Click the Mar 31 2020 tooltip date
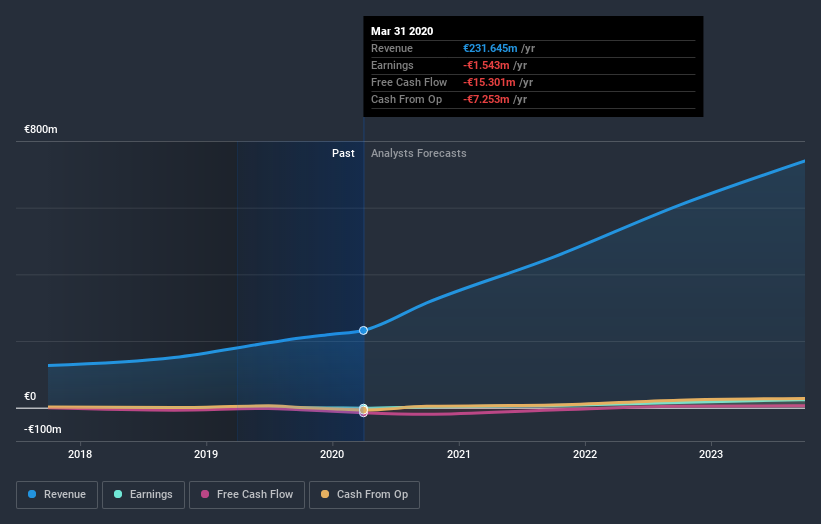Viewport: 821px width, 524px height. pyautogui.click(x=402, y=31)
